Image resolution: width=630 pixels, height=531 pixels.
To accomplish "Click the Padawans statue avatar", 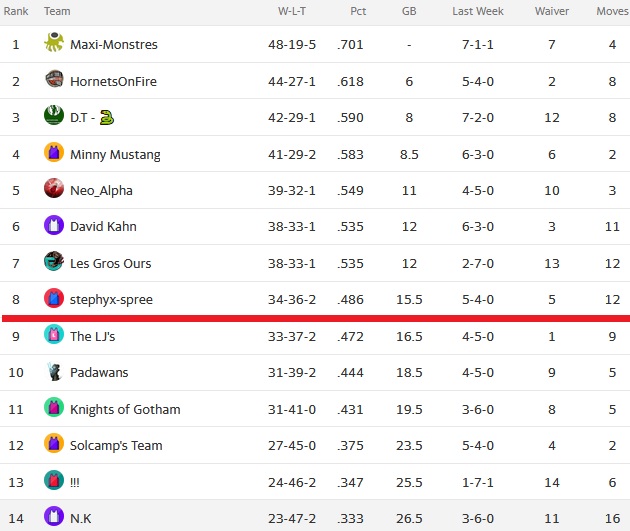I will tap(54, 371).
